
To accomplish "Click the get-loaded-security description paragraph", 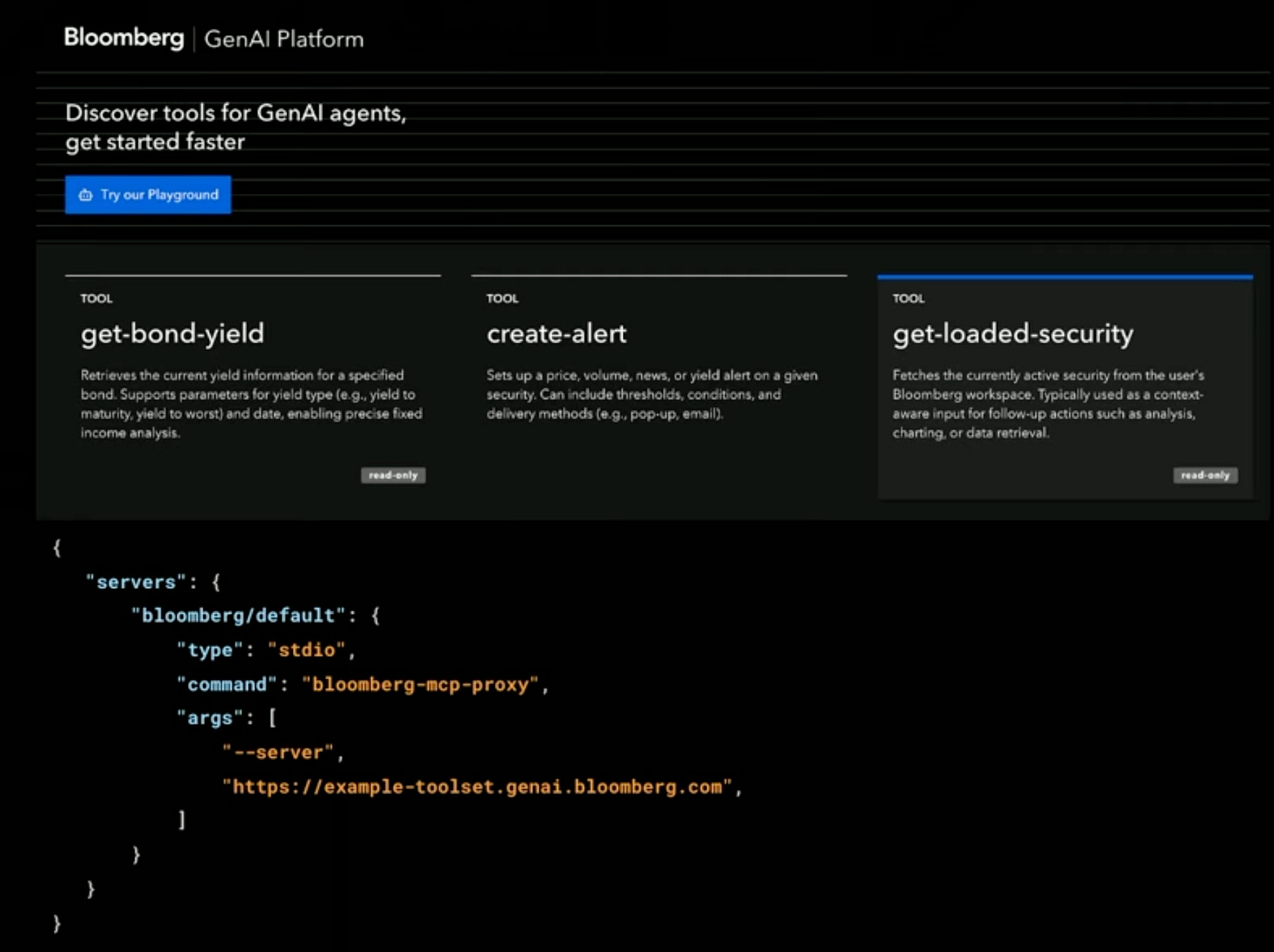I will [x=1048, y=403].
